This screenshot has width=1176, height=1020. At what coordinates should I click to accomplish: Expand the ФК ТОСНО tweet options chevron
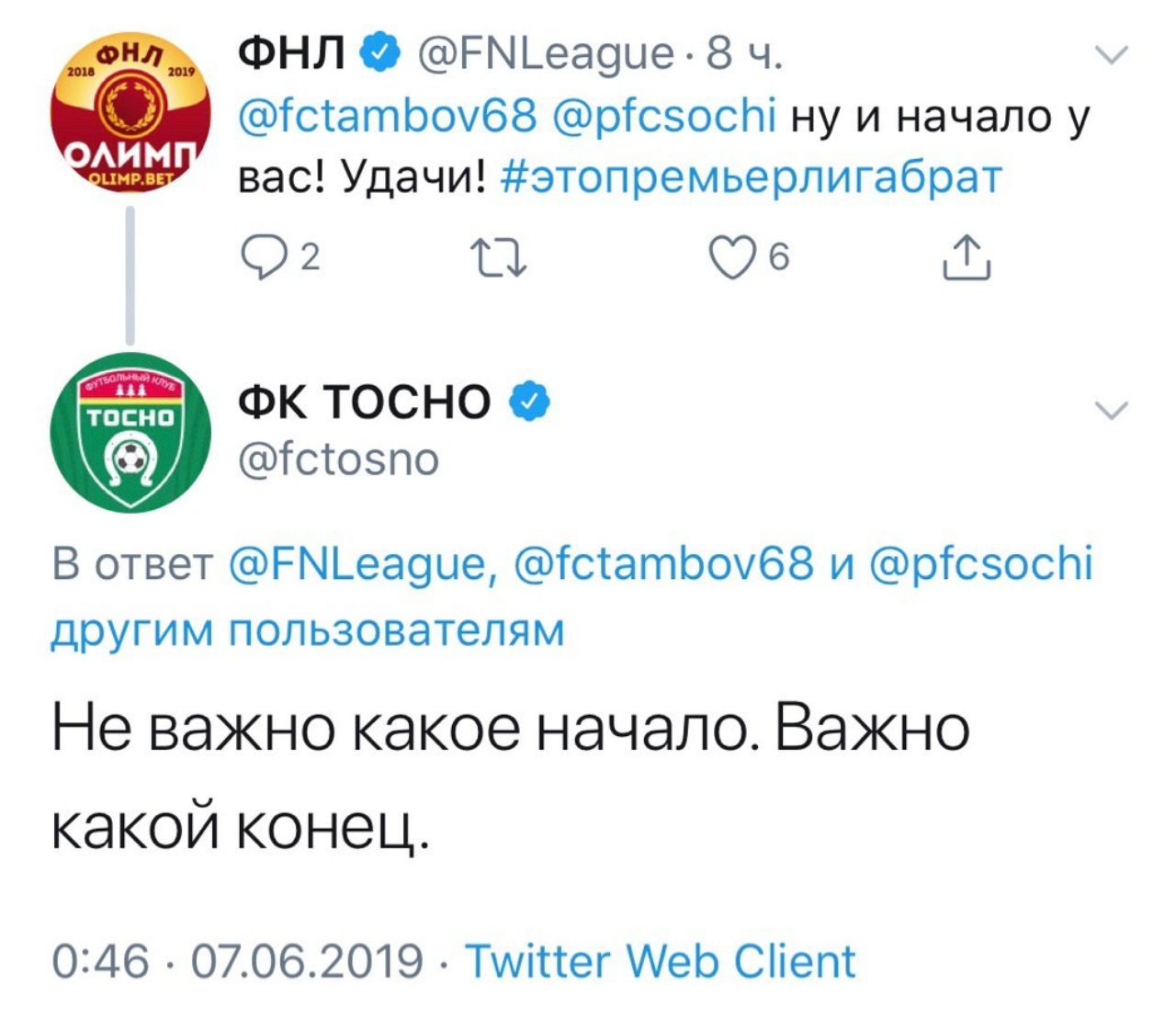coord(1112,410)
